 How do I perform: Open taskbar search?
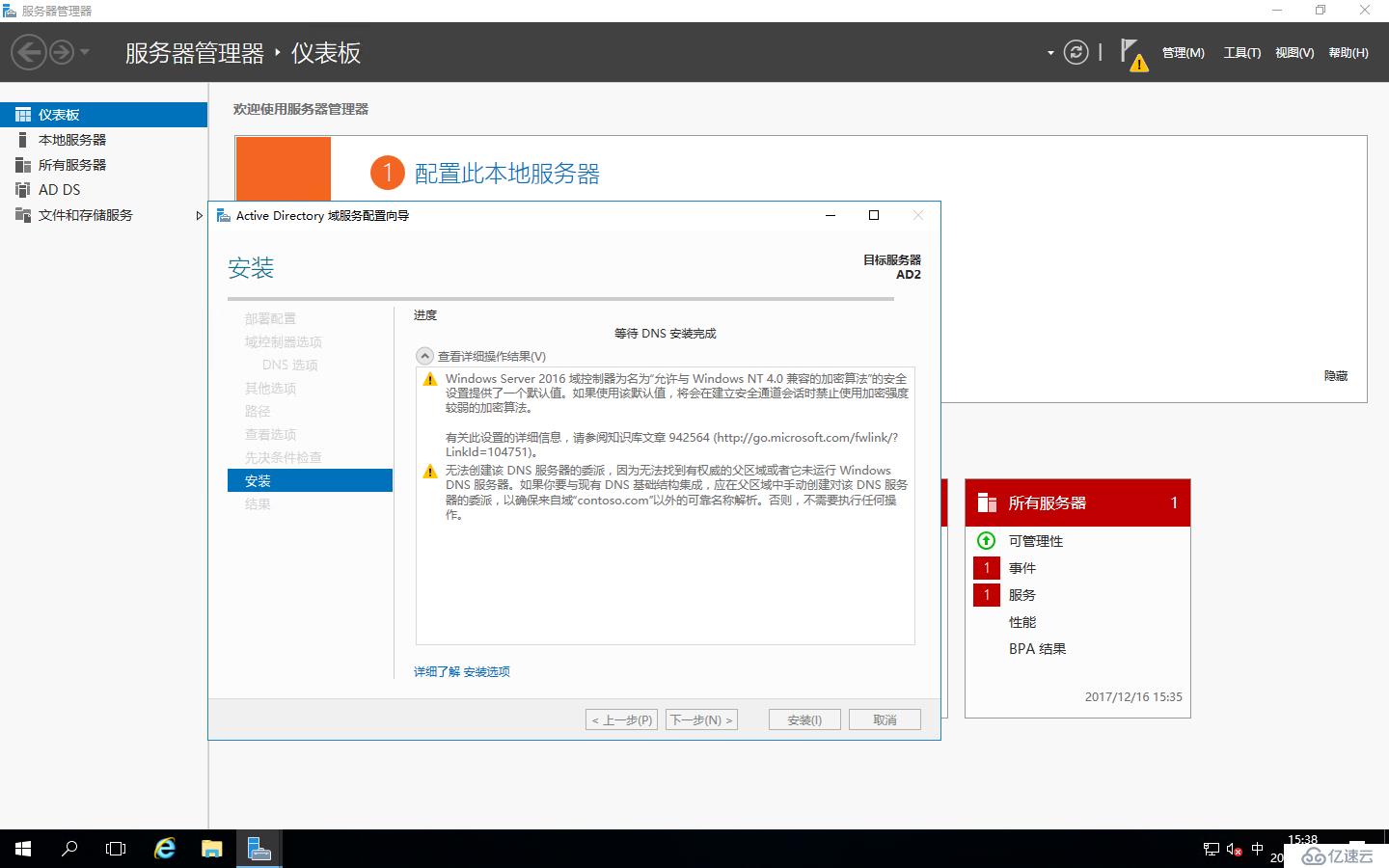(69, 849)
